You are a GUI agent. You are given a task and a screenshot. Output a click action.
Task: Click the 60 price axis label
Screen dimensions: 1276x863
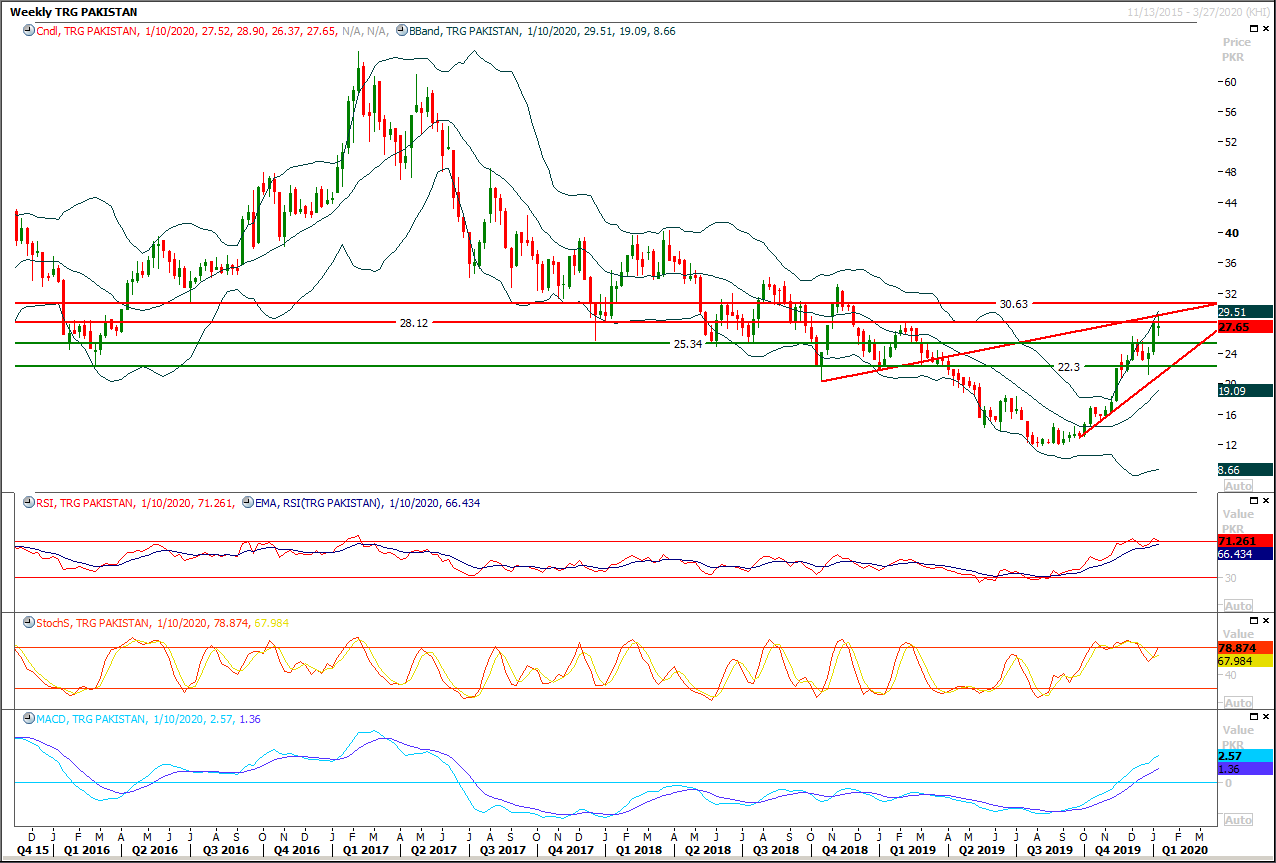(x=1232, y=82)
